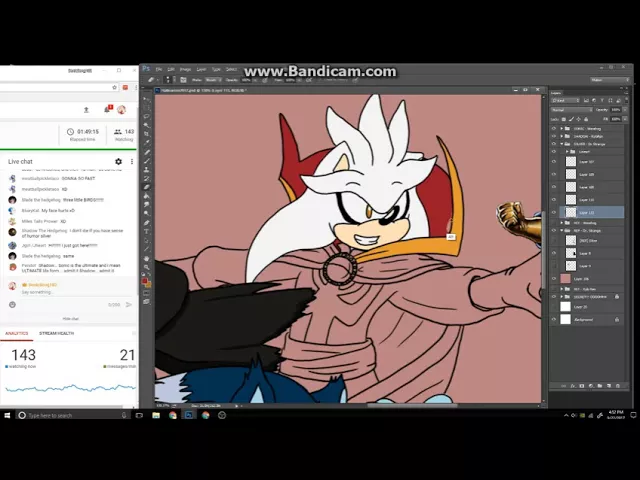Select the Crop tool
This screenshot has height=480, width=640.
147,134
